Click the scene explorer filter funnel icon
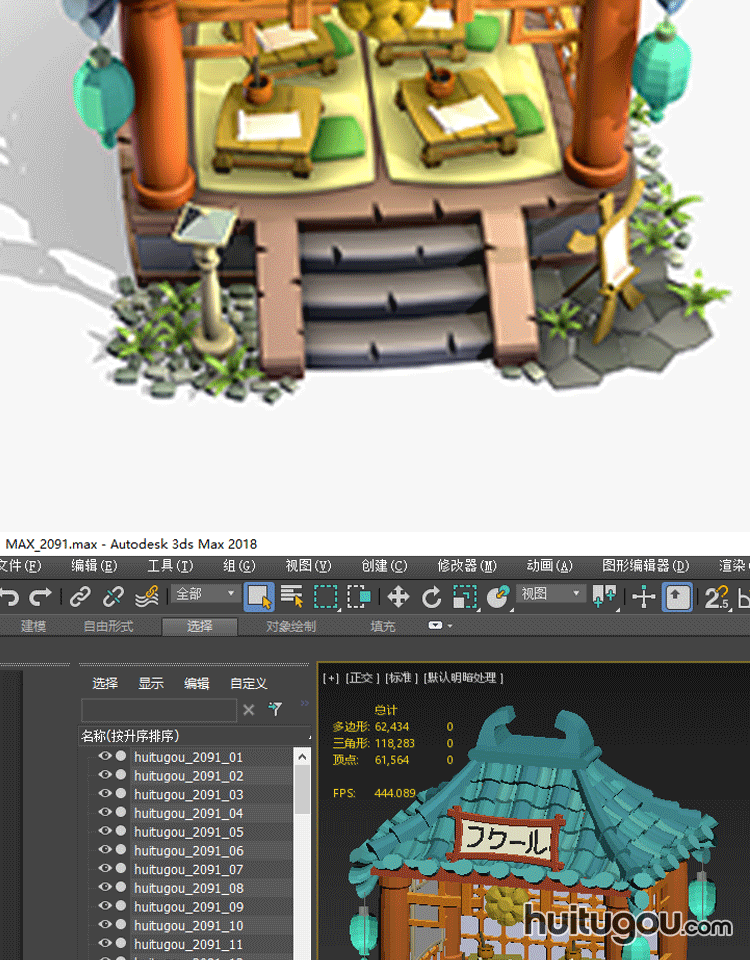Viewport: 750px width, 960px height. 275,710
